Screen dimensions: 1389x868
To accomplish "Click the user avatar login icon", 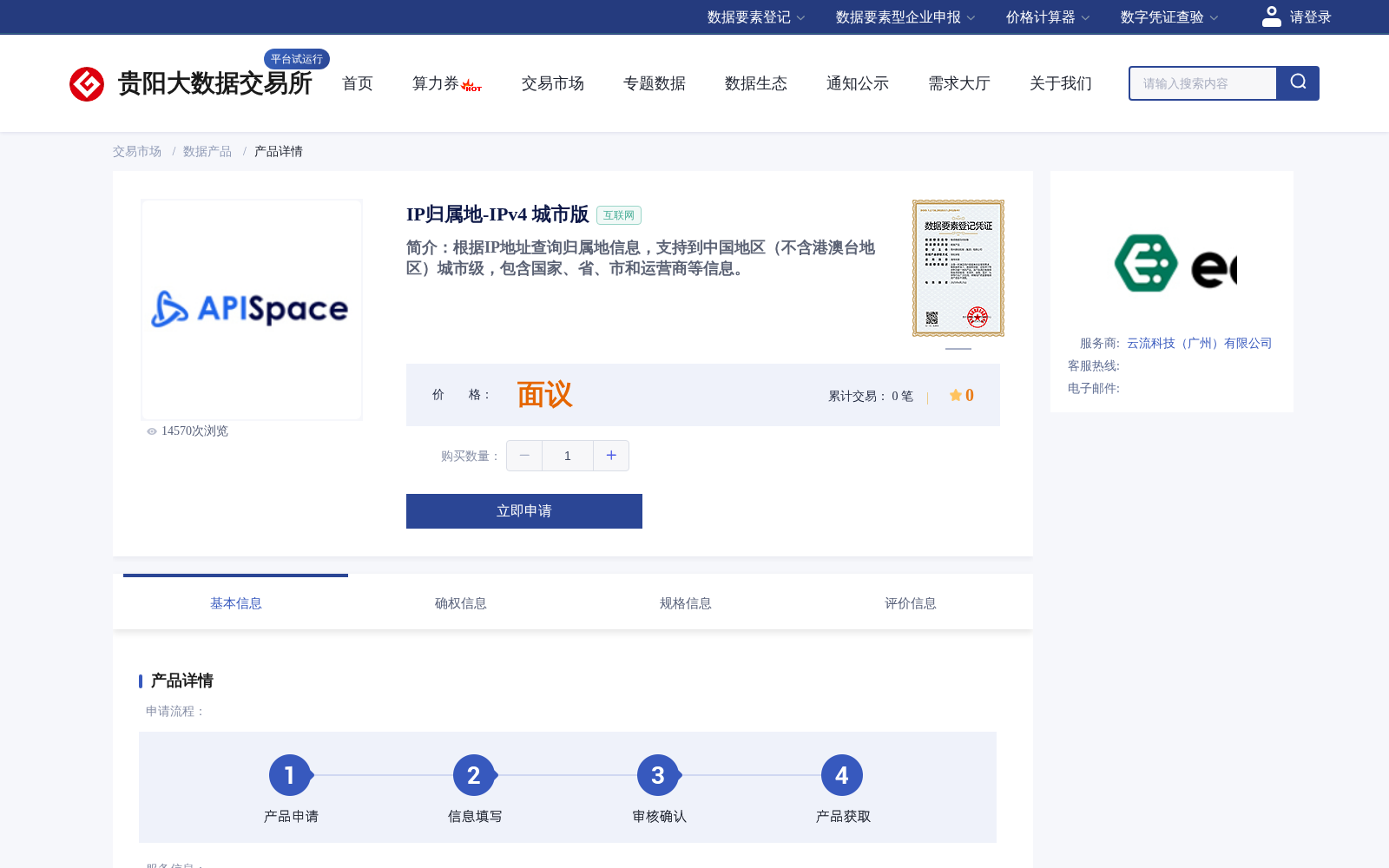I will coord(1272,16).
